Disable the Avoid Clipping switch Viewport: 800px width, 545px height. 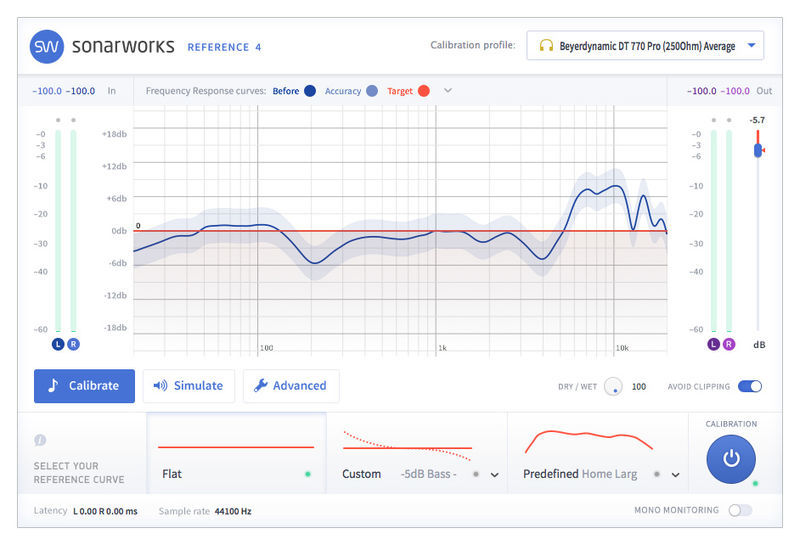pos(750,386)
